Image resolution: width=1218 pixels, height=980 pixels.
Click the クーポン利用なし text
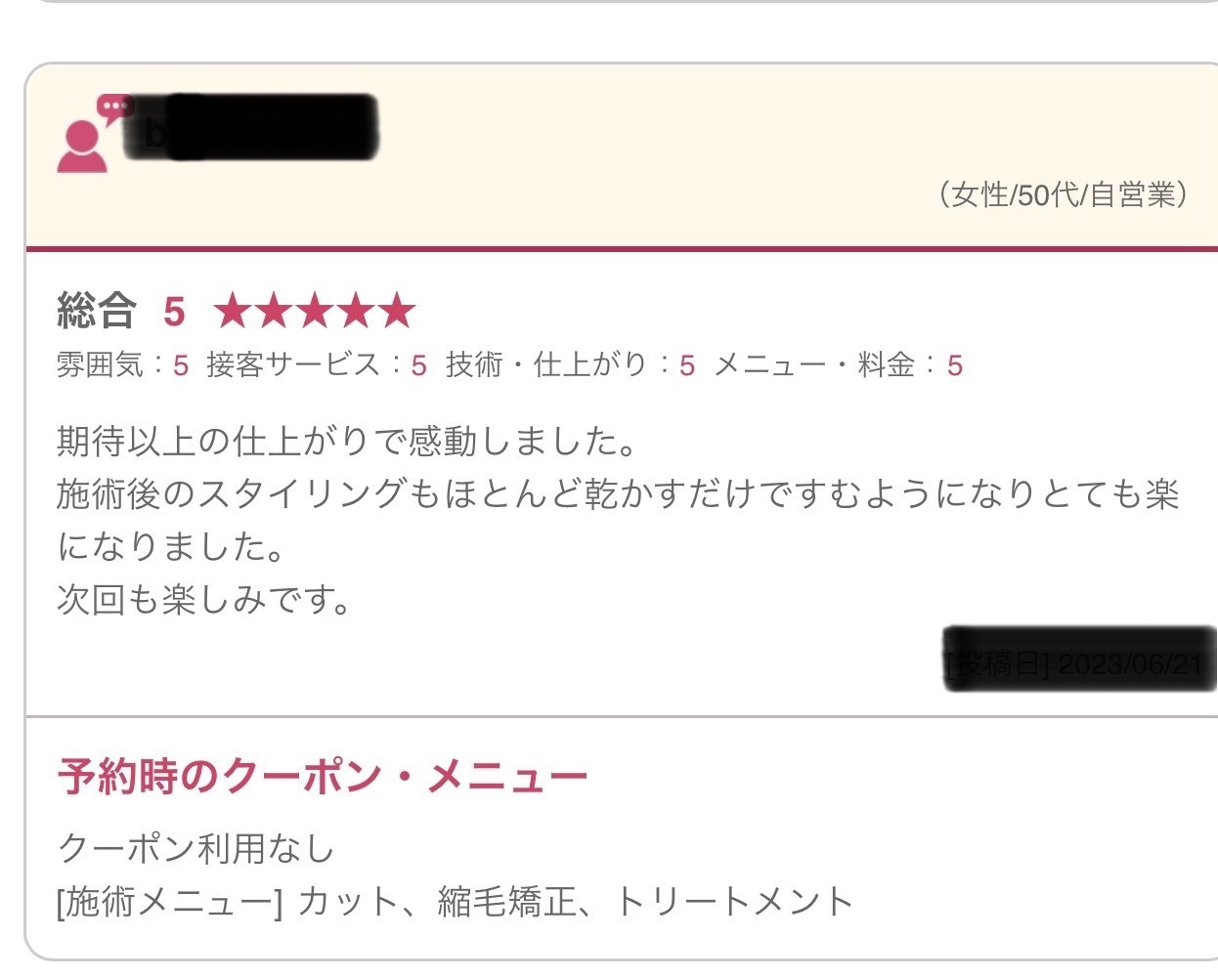(196, 847)
